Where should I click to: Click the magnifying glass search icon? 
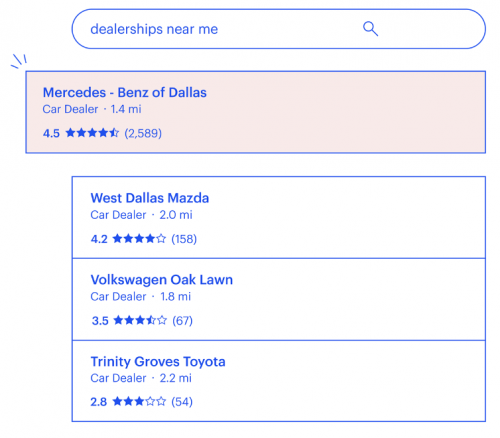[x=370, y=29]
